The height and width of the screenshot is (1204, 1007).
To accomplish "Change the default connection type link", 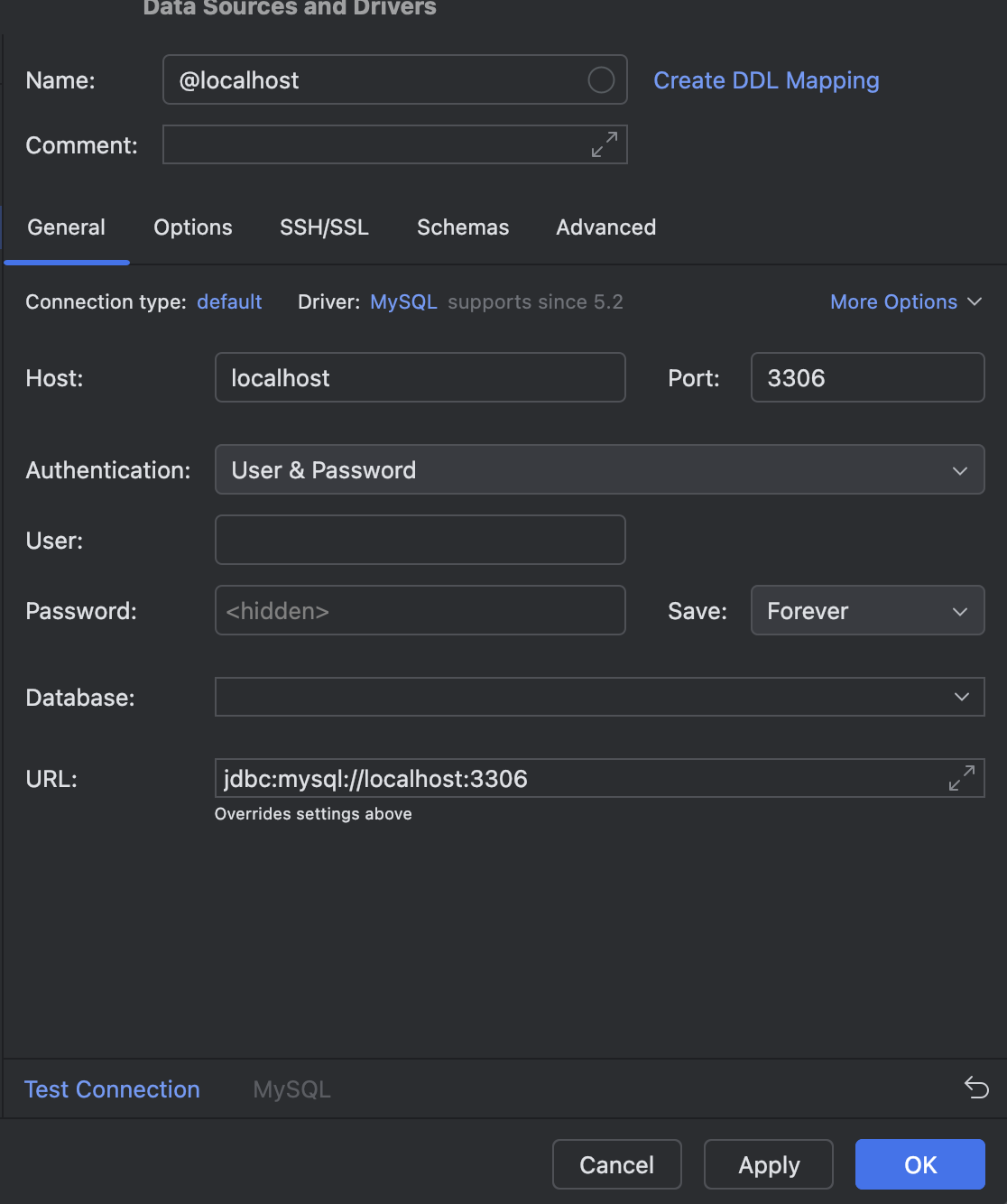I will [229, 301].
